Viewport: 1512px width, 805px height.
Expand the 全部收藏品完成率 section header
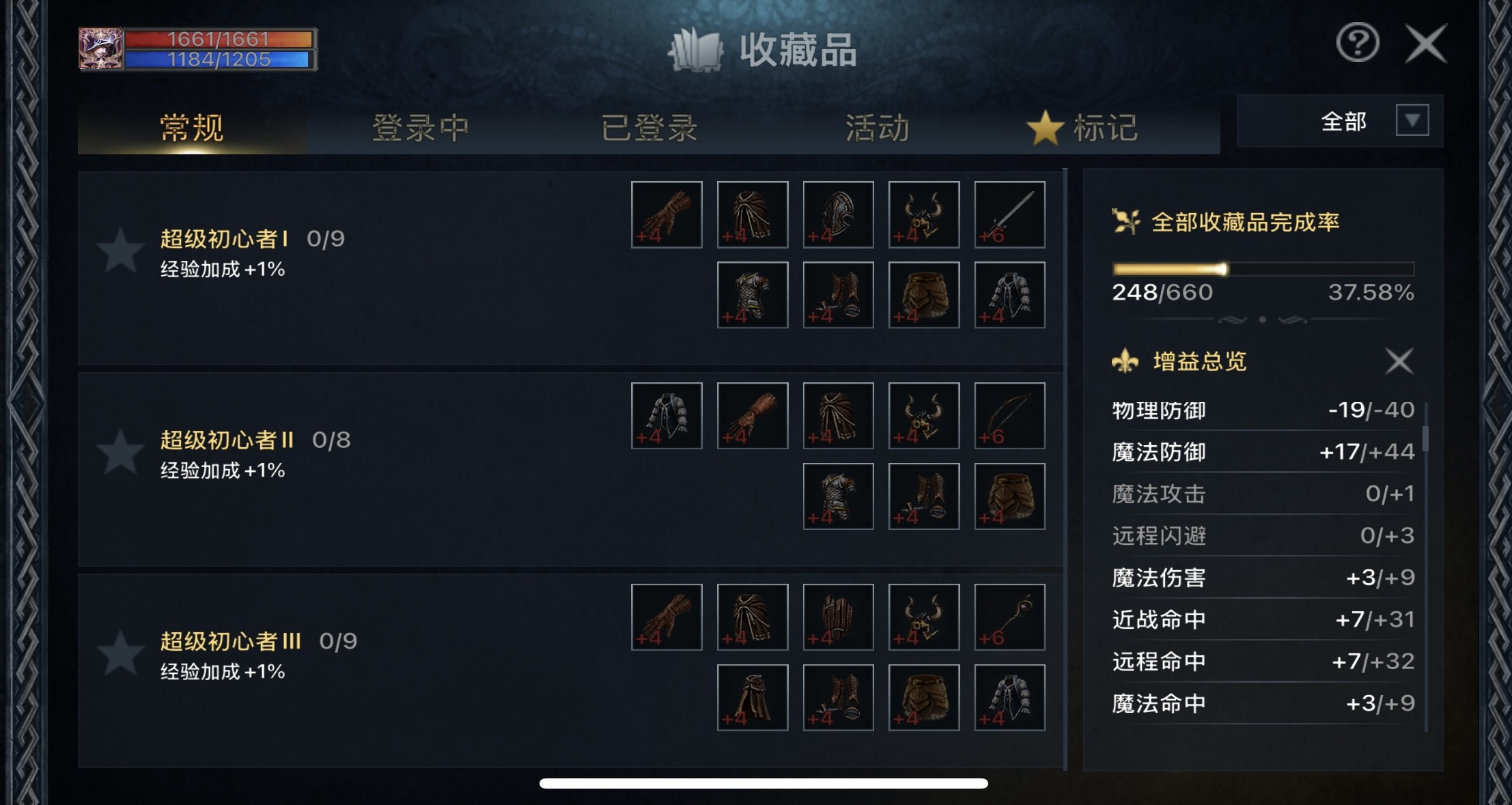[1227, 222]
